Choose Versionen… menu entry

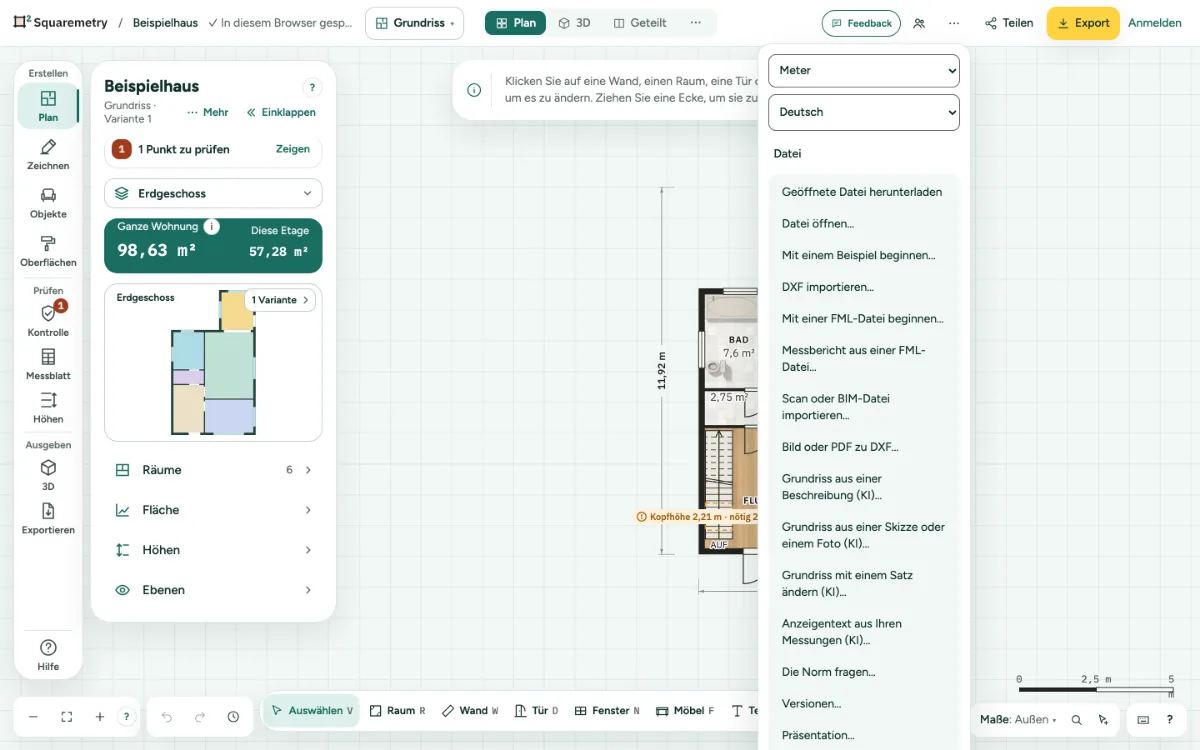864,704
